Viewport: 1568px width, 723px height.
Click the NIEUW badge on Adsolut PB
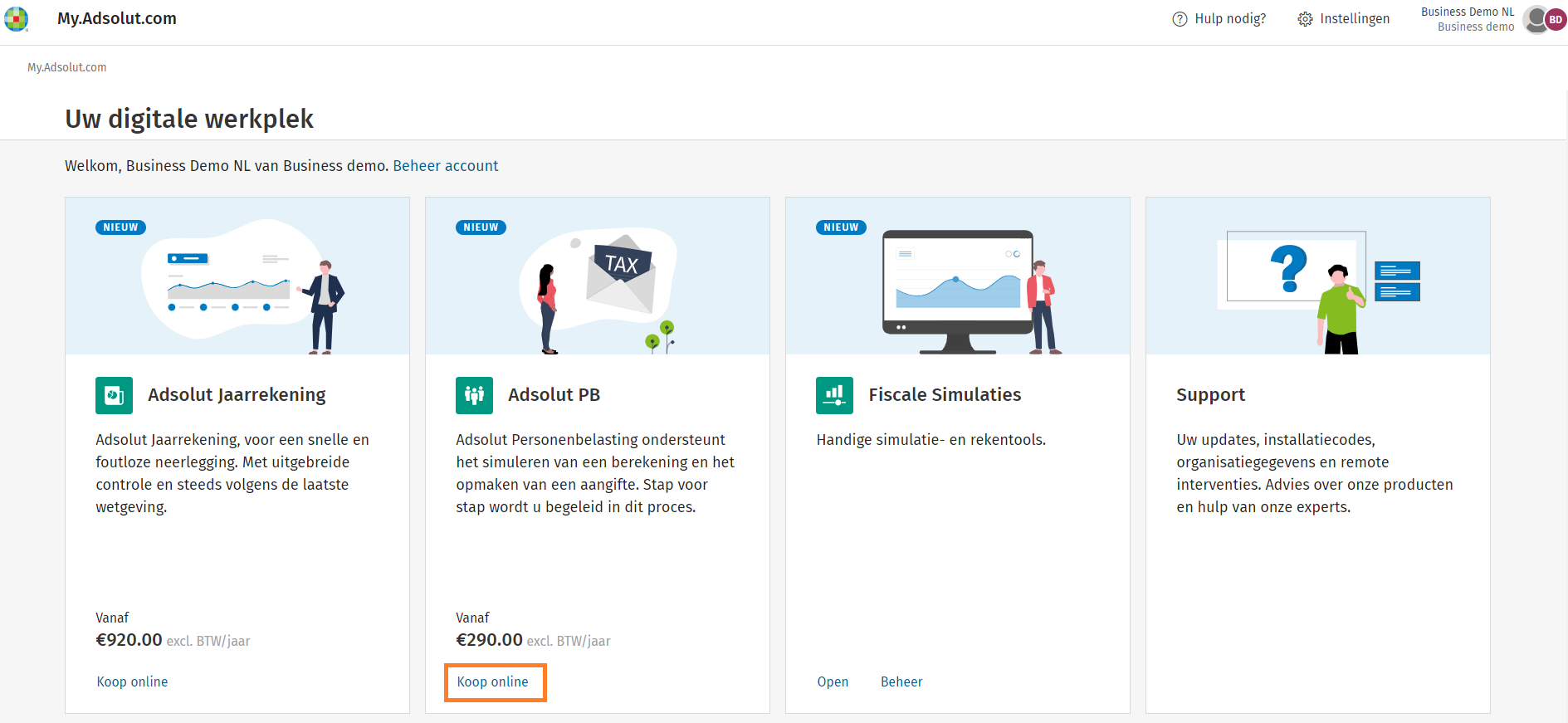[x=481, y=227]
